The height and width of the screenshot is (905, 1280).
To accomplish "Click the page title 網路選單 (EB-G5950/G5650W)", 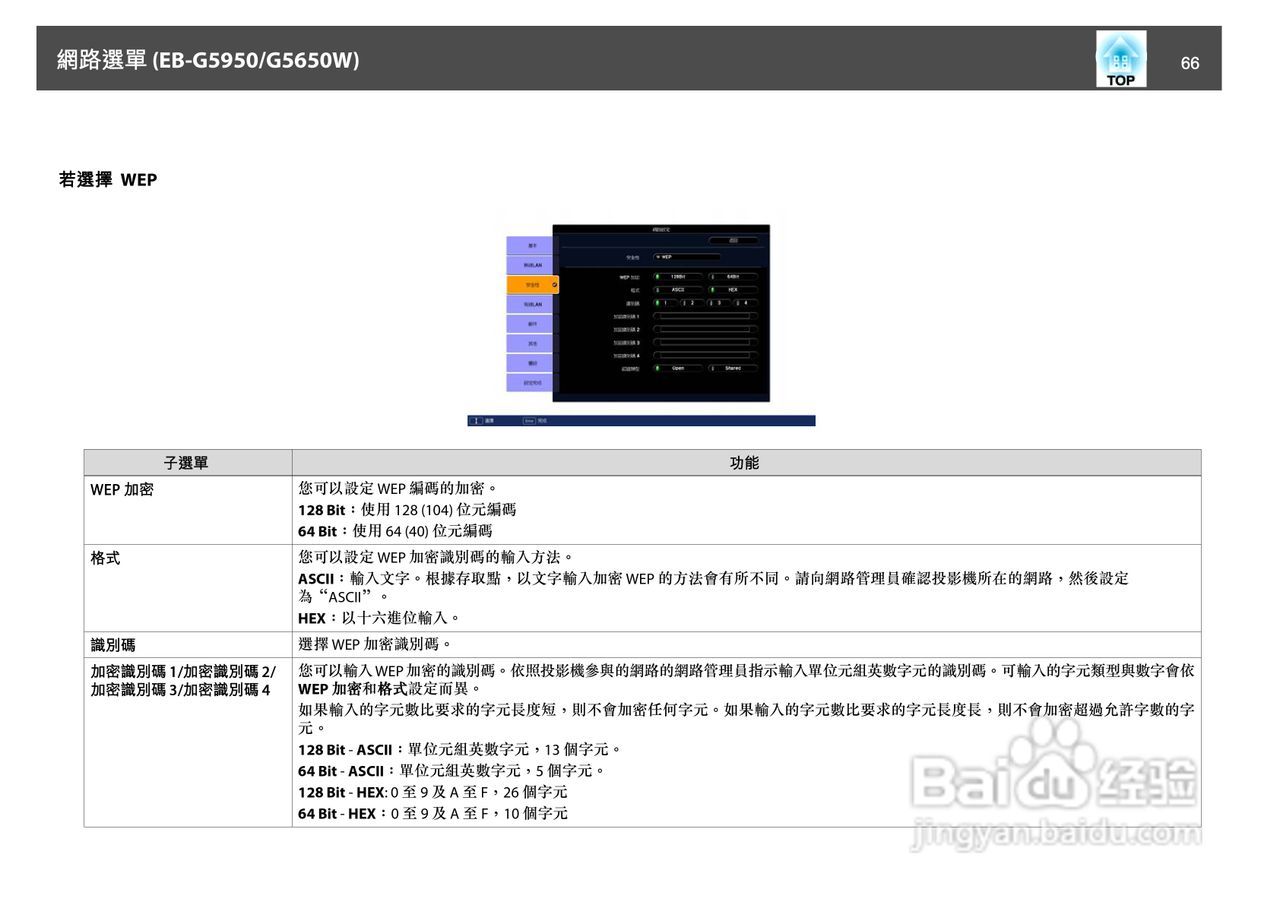I will pos(208,60).
